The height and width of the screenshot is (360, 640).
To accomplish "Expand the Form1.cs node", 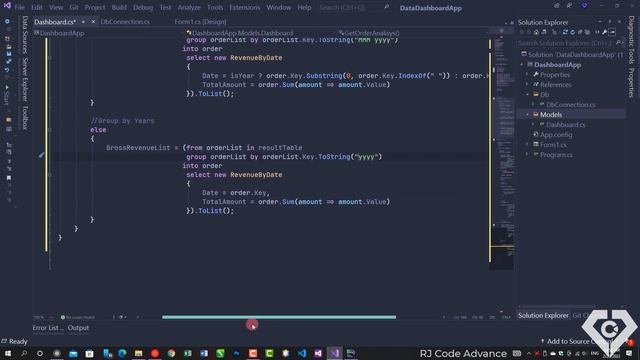I will (x=527, y=144).
